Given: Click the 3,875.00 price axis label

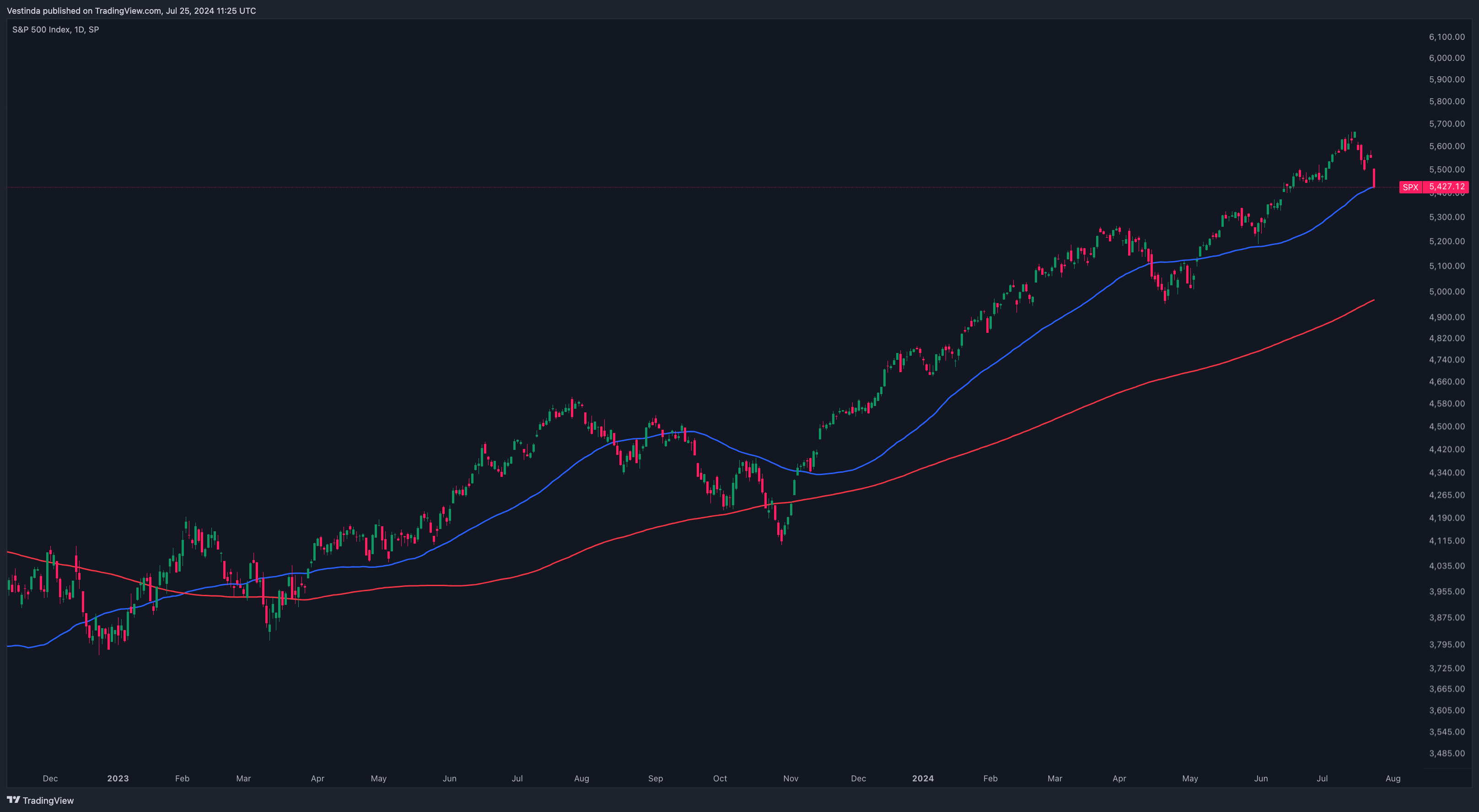Looking at the screenshot, I should pos(1446,618).
